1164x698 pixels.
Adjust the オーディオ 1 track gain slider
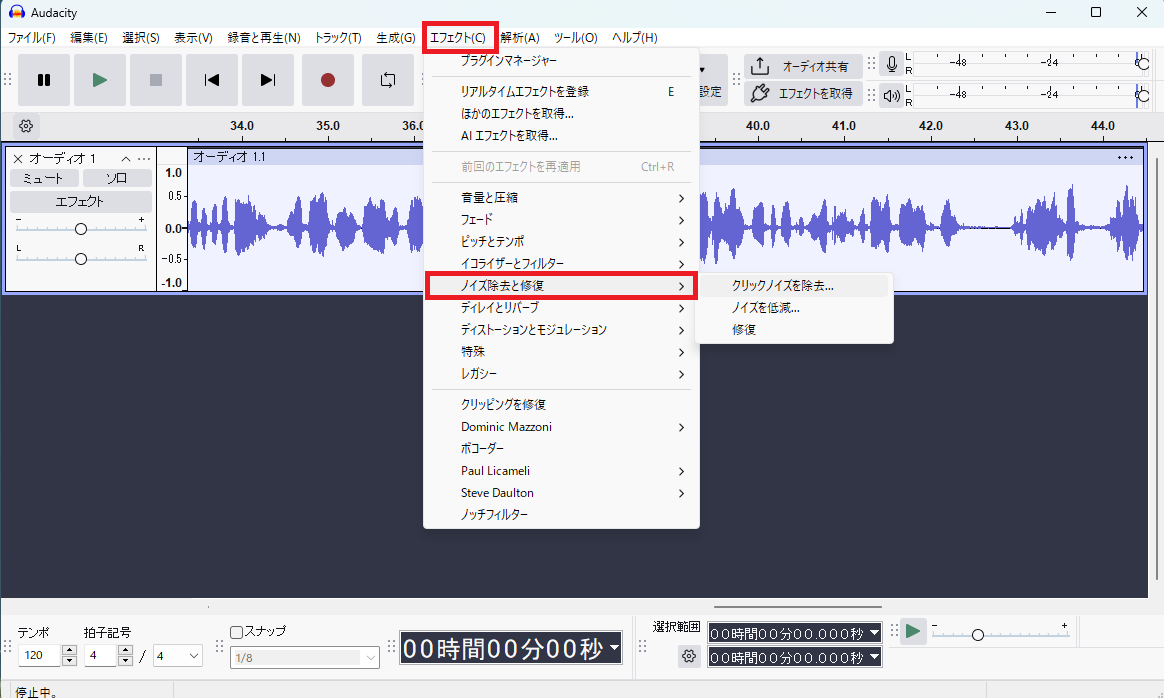81,229
